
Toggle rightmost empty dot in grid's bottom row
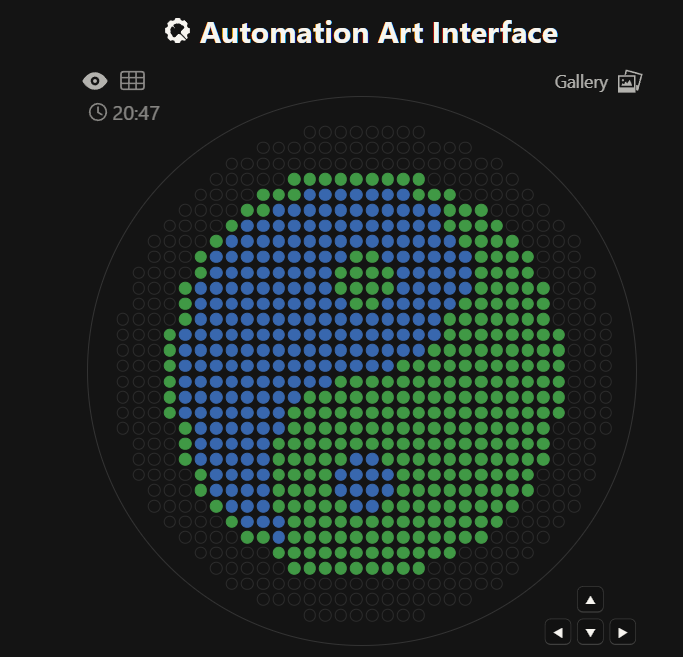coord(418,615)
